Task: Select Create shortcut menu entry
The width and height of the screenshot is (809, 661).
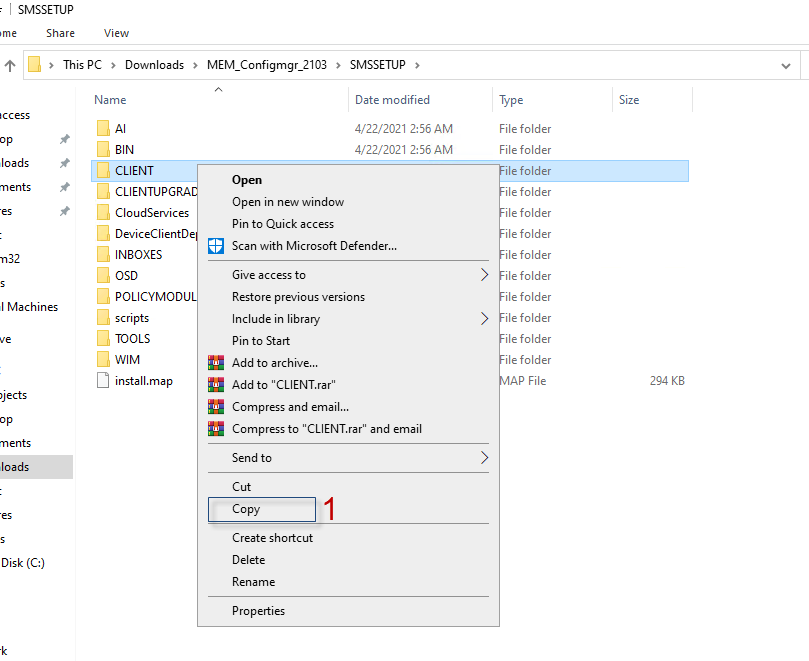Action: (272, 538)
